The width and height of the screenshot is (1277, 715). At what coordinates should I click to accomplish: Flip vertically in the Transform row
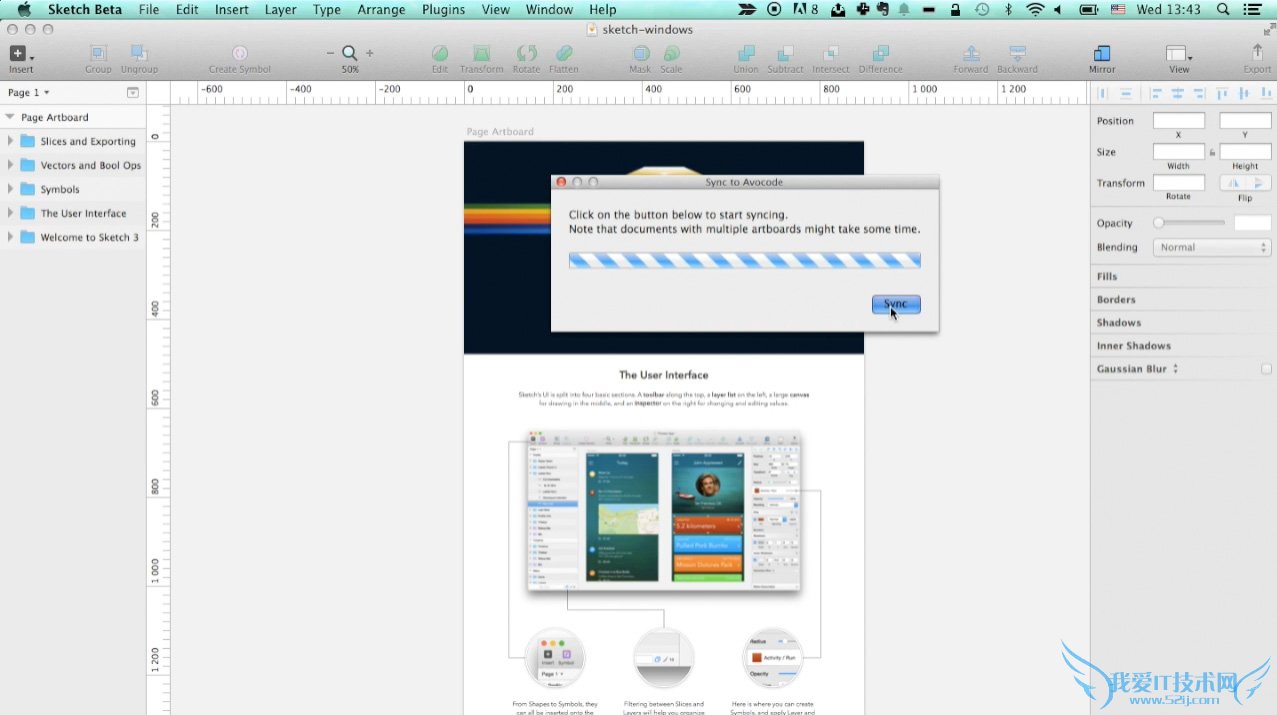[1259, 183]
